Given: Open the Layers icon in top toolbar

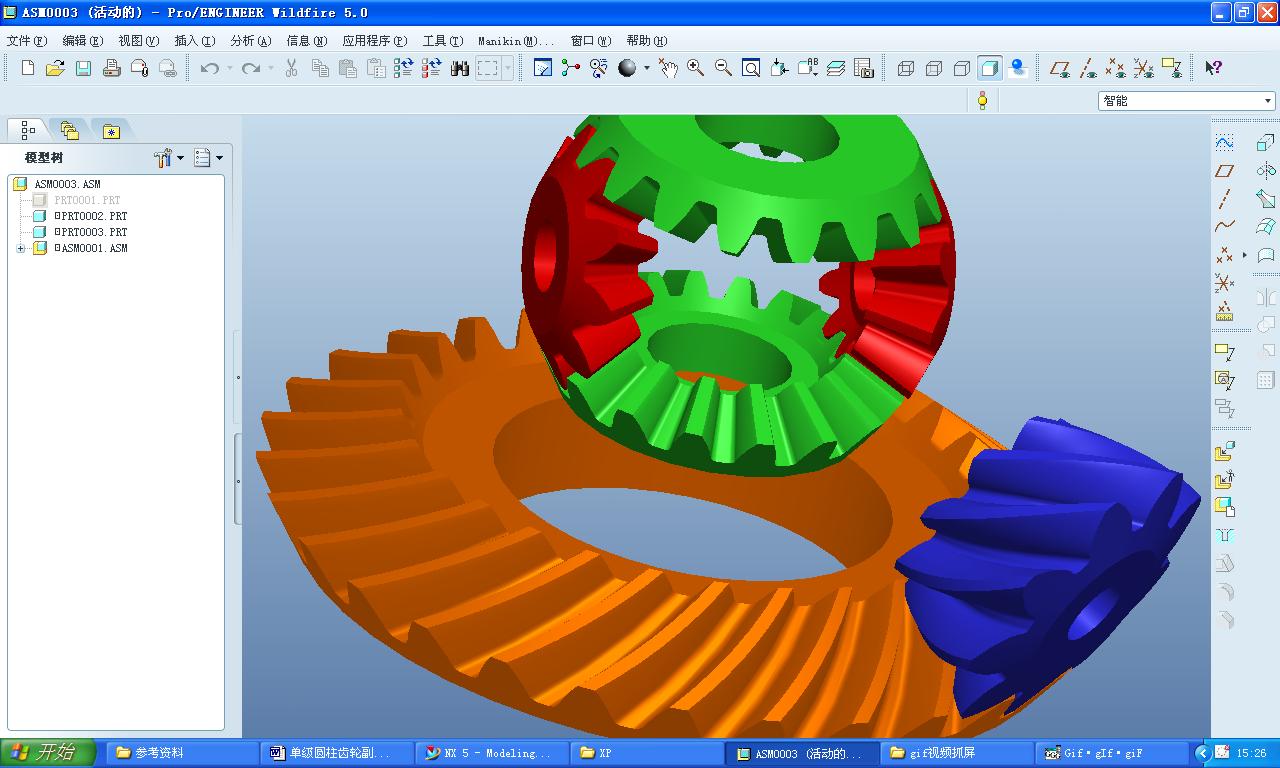Looking at the screenshot, I should pyautogui.click(x=836, y=68).
